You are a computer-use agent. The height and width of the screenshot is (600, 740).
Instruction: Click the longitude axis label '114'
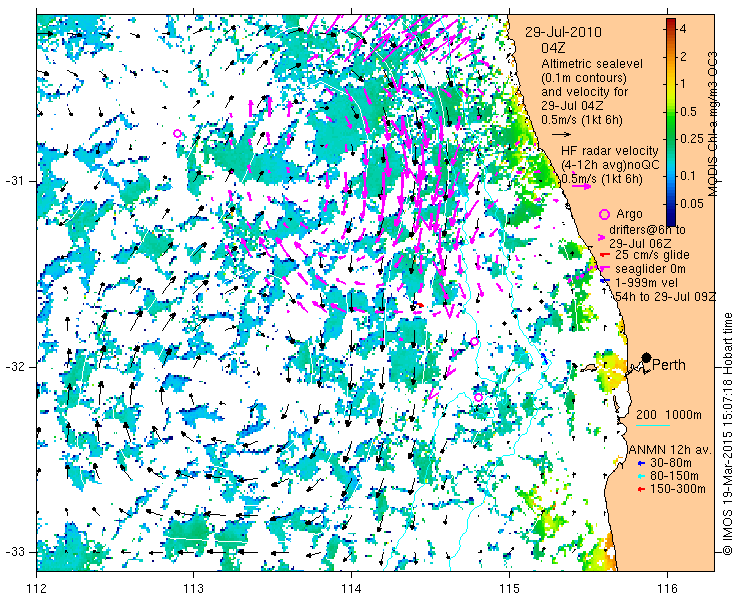(x=351, y=589)
